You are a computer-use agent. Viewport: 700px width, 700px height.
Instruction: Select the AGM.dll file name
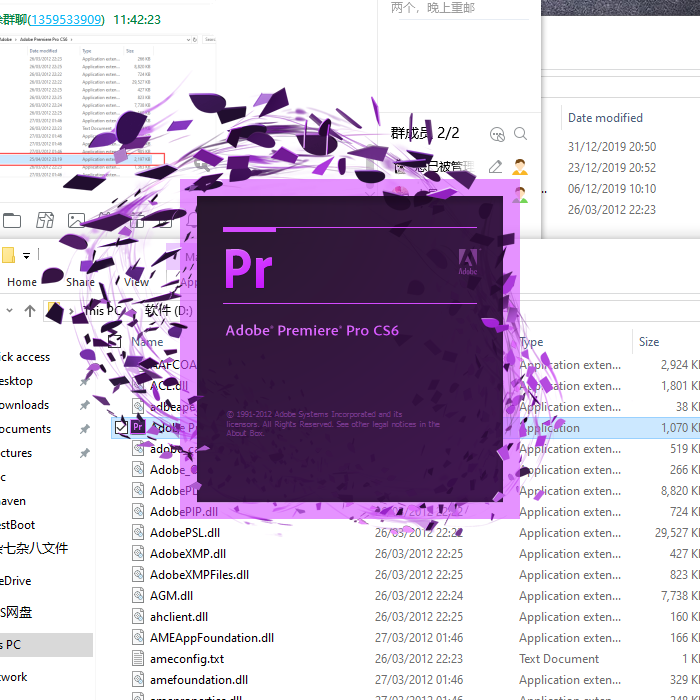(171, 596)
